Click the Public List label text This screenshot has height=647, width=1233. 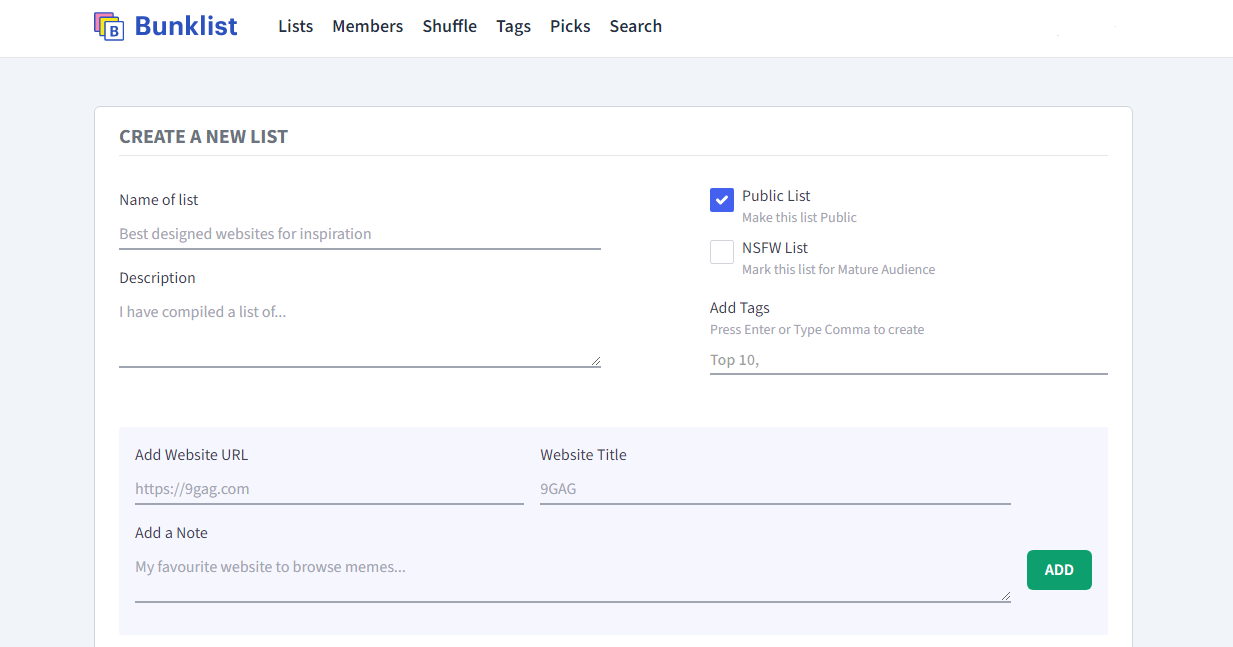[x=776, y=196]
